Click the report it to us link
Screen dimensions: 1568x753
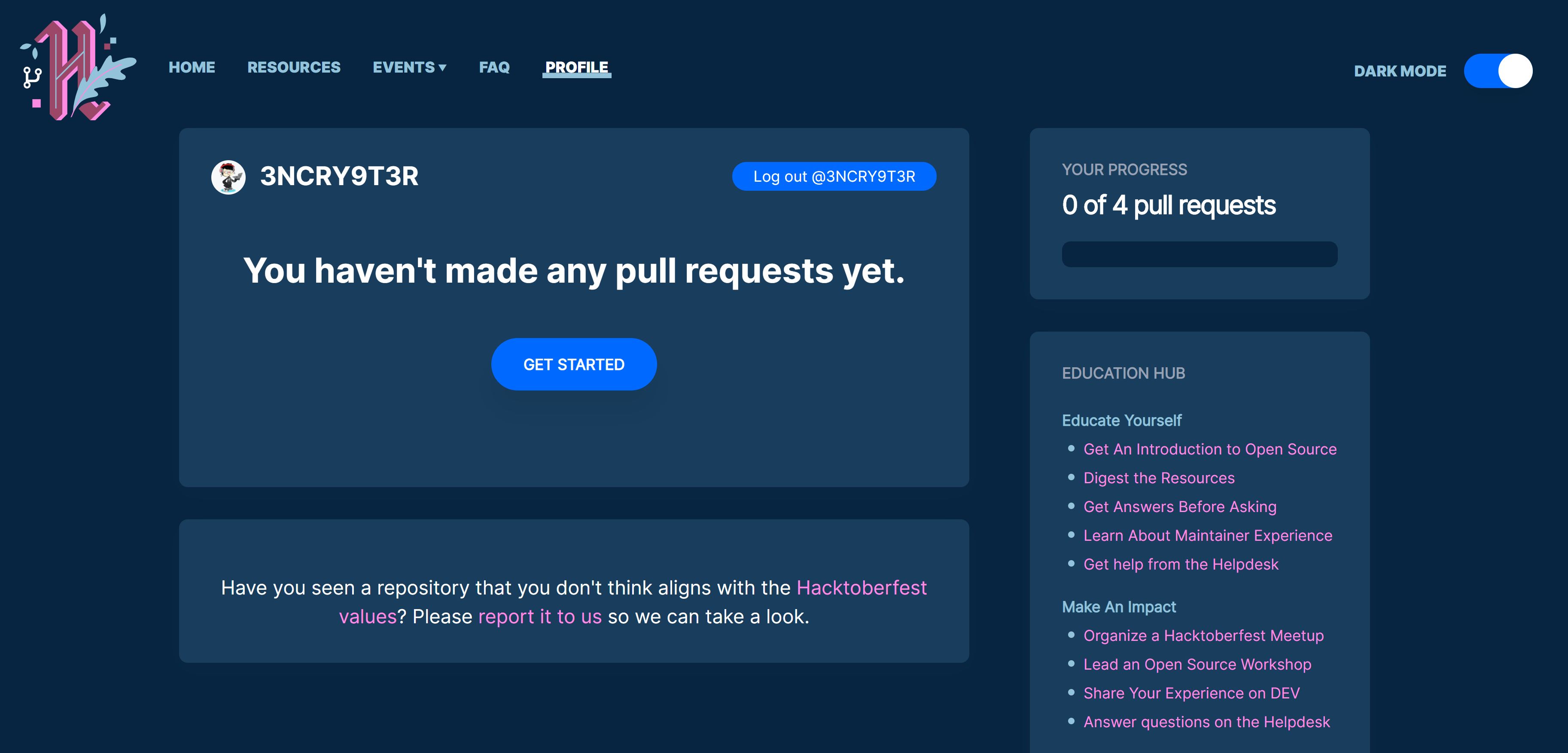(x=539, y=617)
